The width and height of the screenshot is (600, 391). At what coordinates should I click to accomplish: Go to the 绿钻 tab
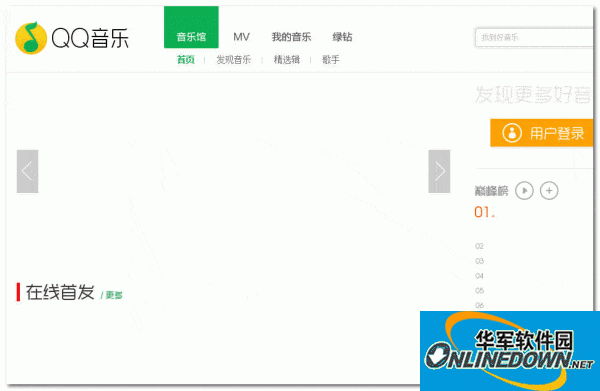point(342,37)
